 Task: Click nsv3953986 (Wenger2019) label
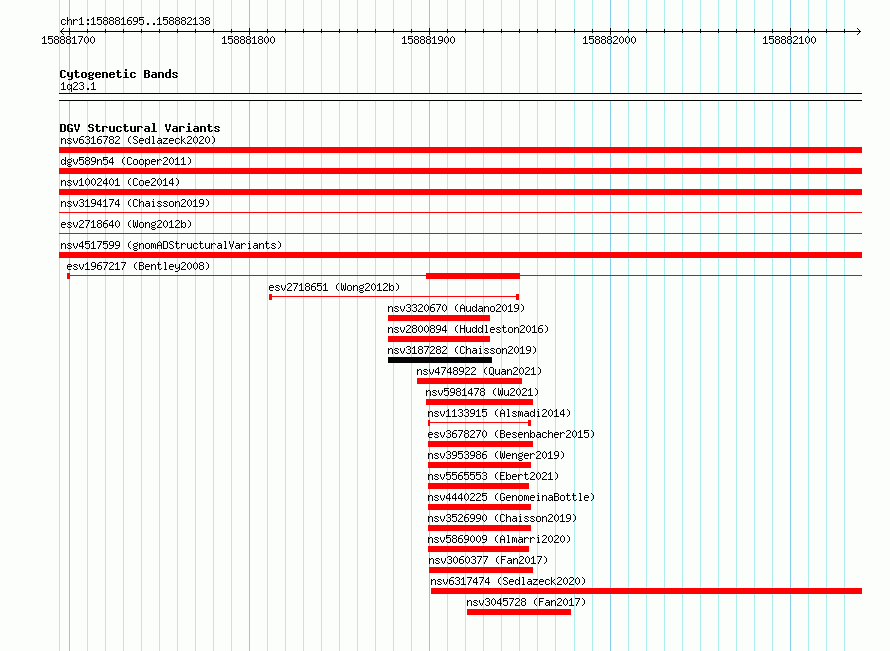496,455
